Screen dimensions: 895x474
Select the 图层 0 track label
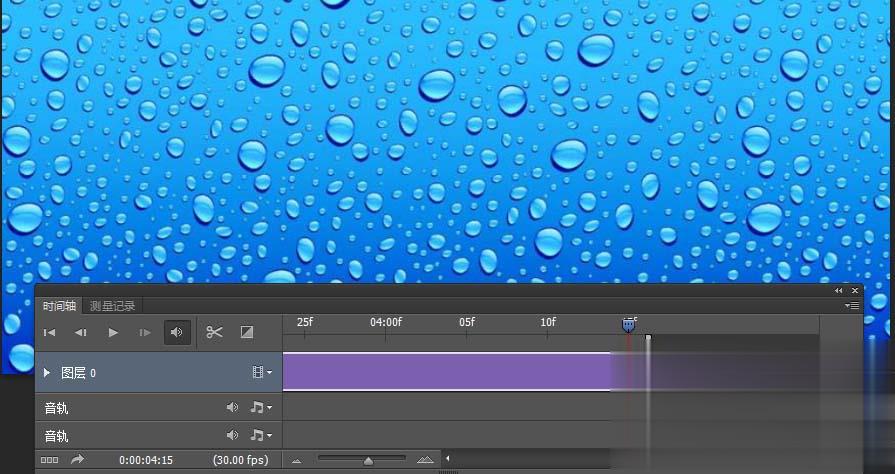click(x=78, y=373)
